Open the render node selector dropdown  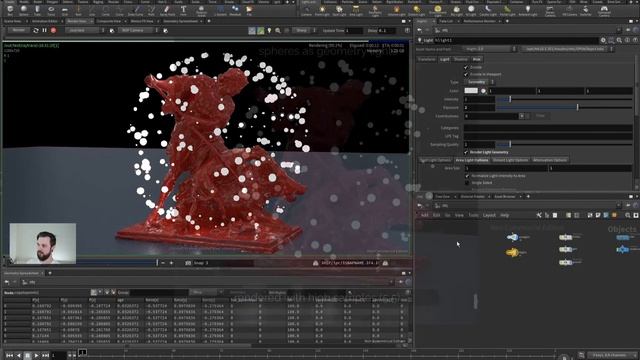[x=85, y=30]
